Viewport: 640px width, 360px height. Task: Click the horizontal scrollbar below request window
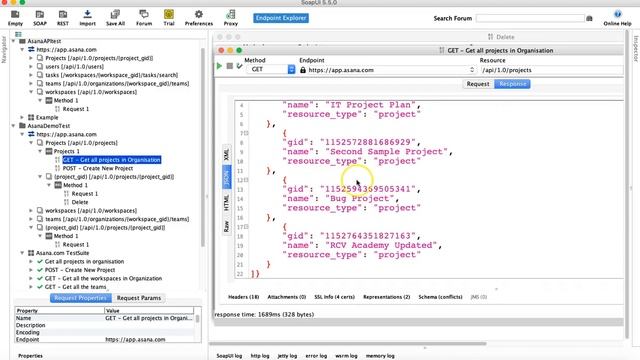click(348, 344)
